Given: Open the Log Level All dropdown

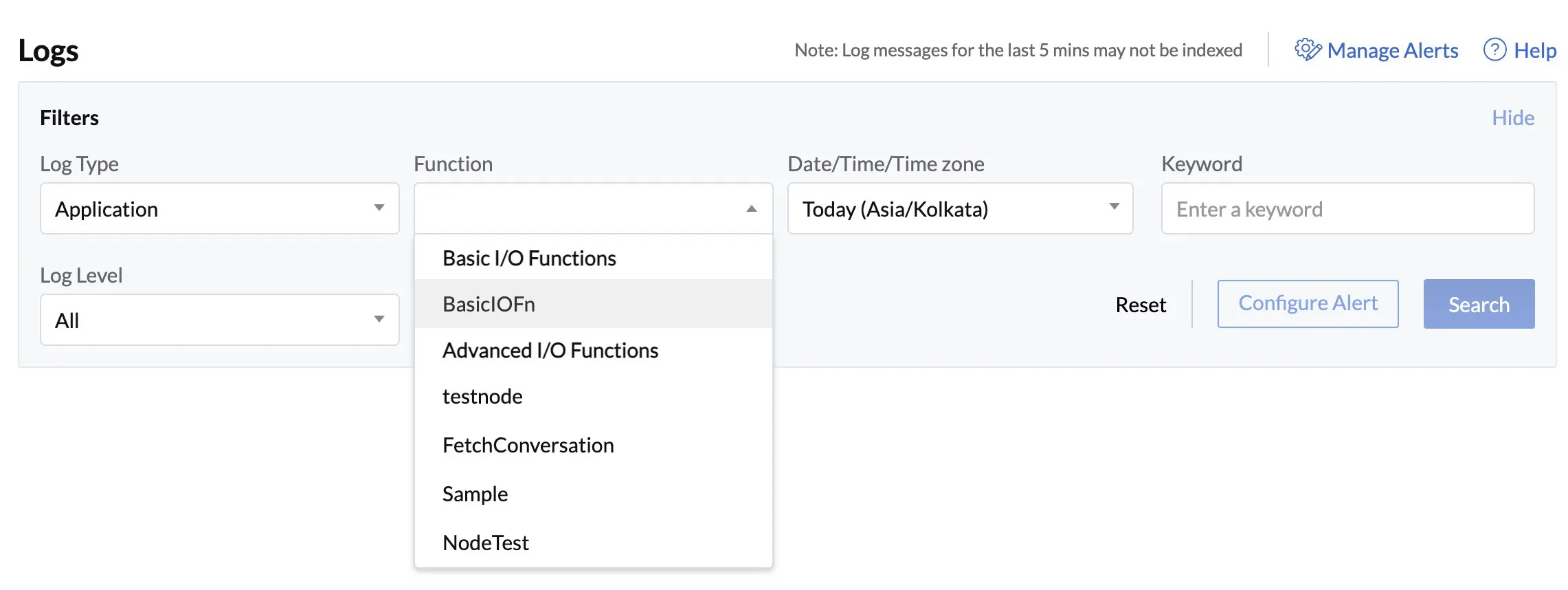Looking at the screenshot, I should (x=220, y=320).
